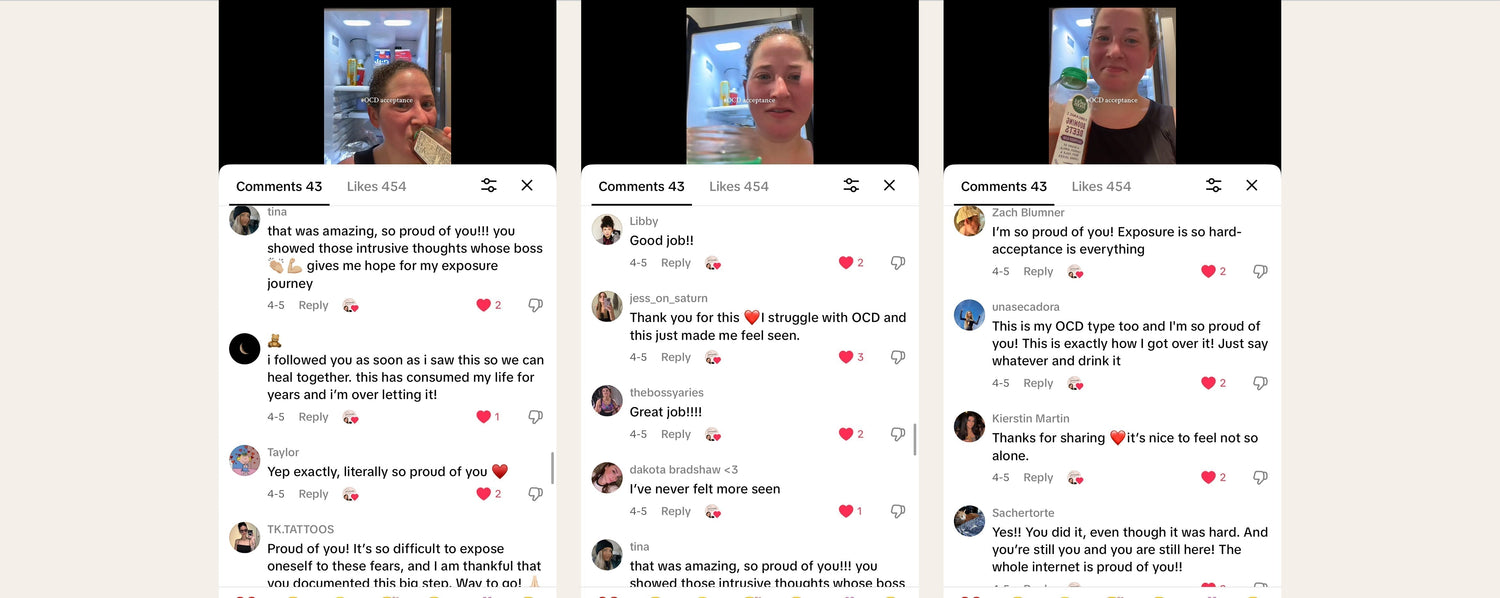
Task: Open comment filter icon in left panel
Action: (x=488, y=185)
